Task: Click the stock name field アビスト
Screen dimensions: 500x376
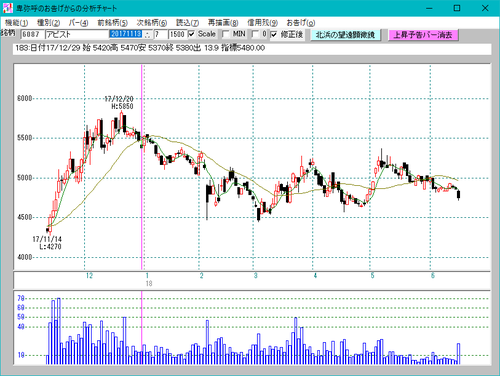Action: 77,34
